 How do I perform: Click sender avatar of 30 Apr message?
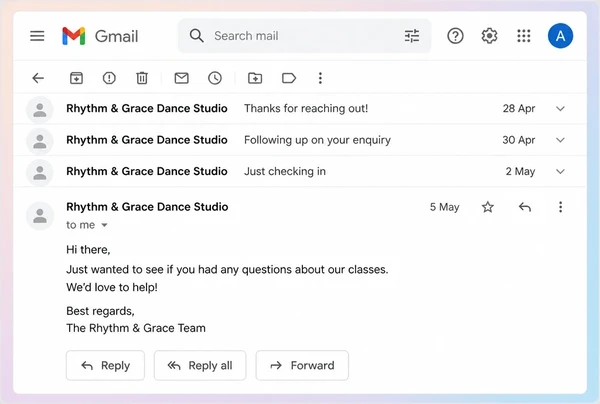coord(39,142)
